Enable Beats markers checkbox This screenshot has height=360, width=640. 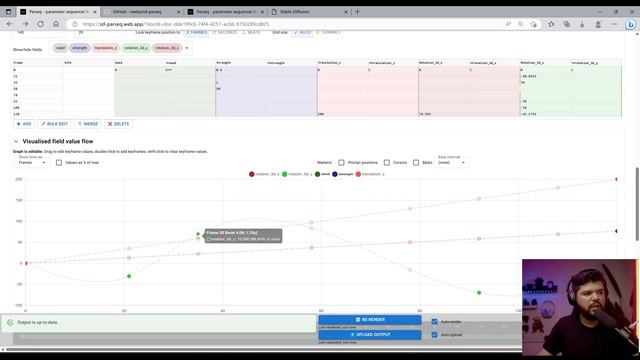click(416, 162)
